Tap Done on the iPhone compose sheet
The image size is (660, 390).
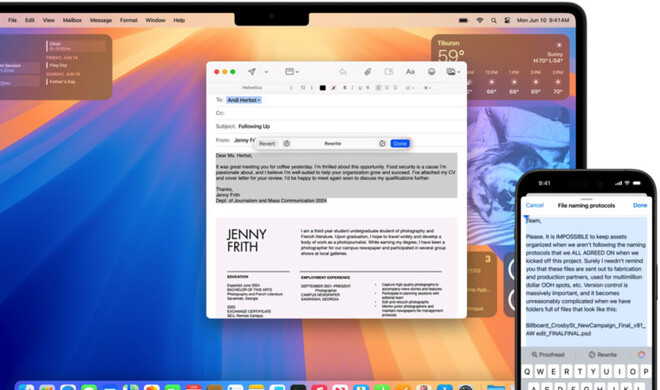(640, 205)
